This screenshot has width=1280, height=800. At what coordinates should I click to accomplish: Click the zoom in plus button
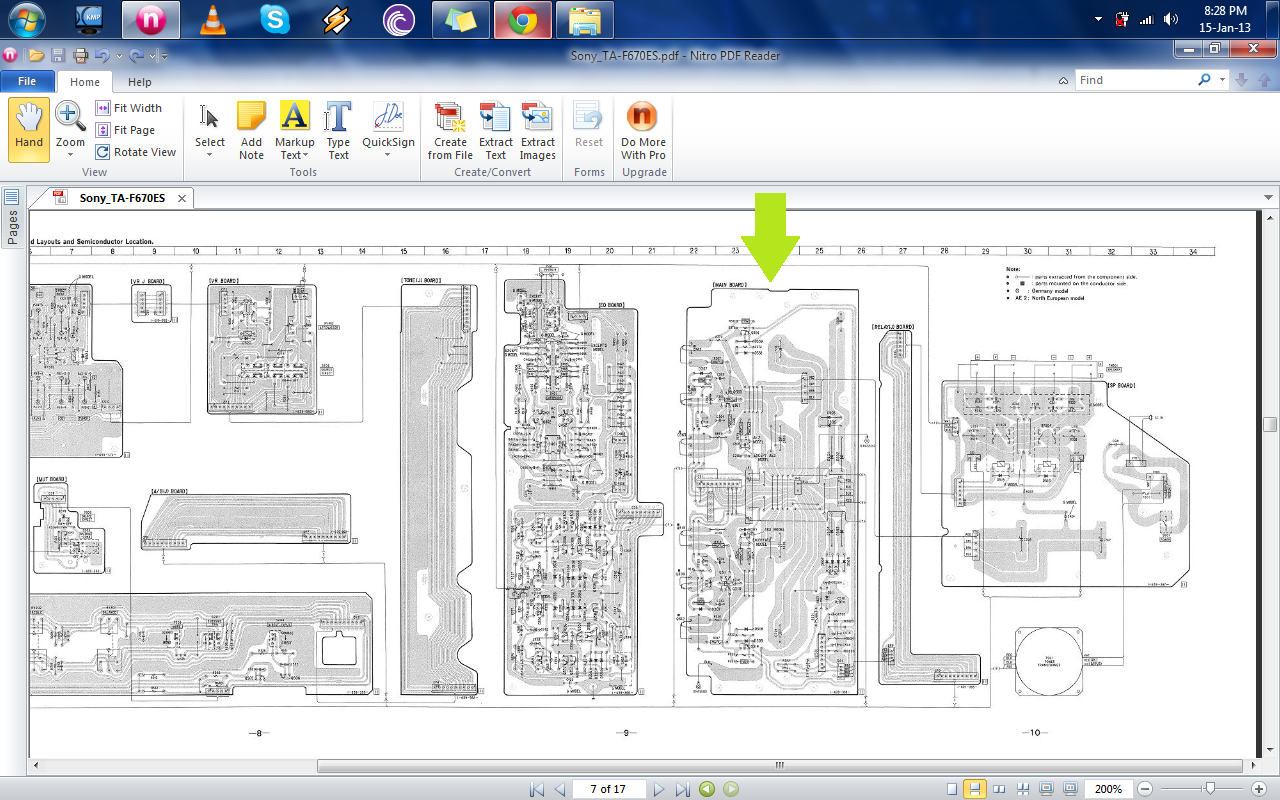1259,789
